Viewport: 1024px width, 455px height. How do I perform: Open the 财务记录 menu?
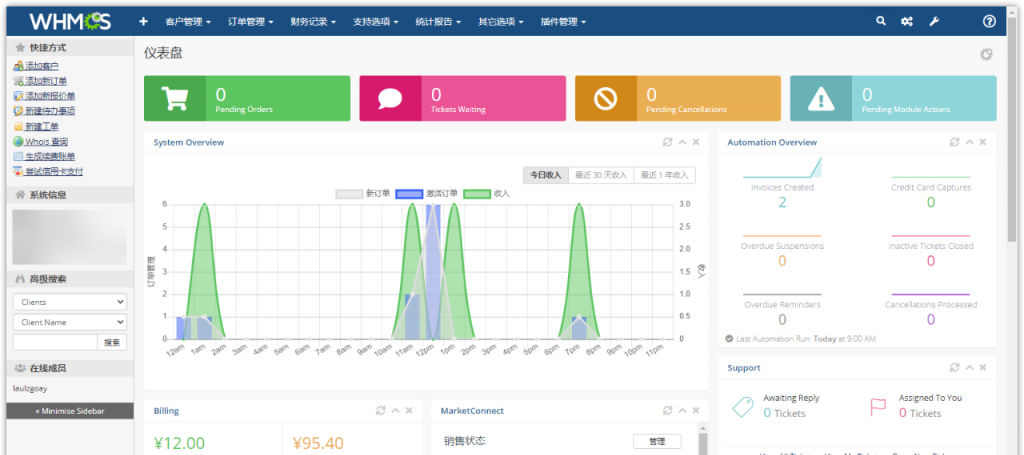pos(313,22)
